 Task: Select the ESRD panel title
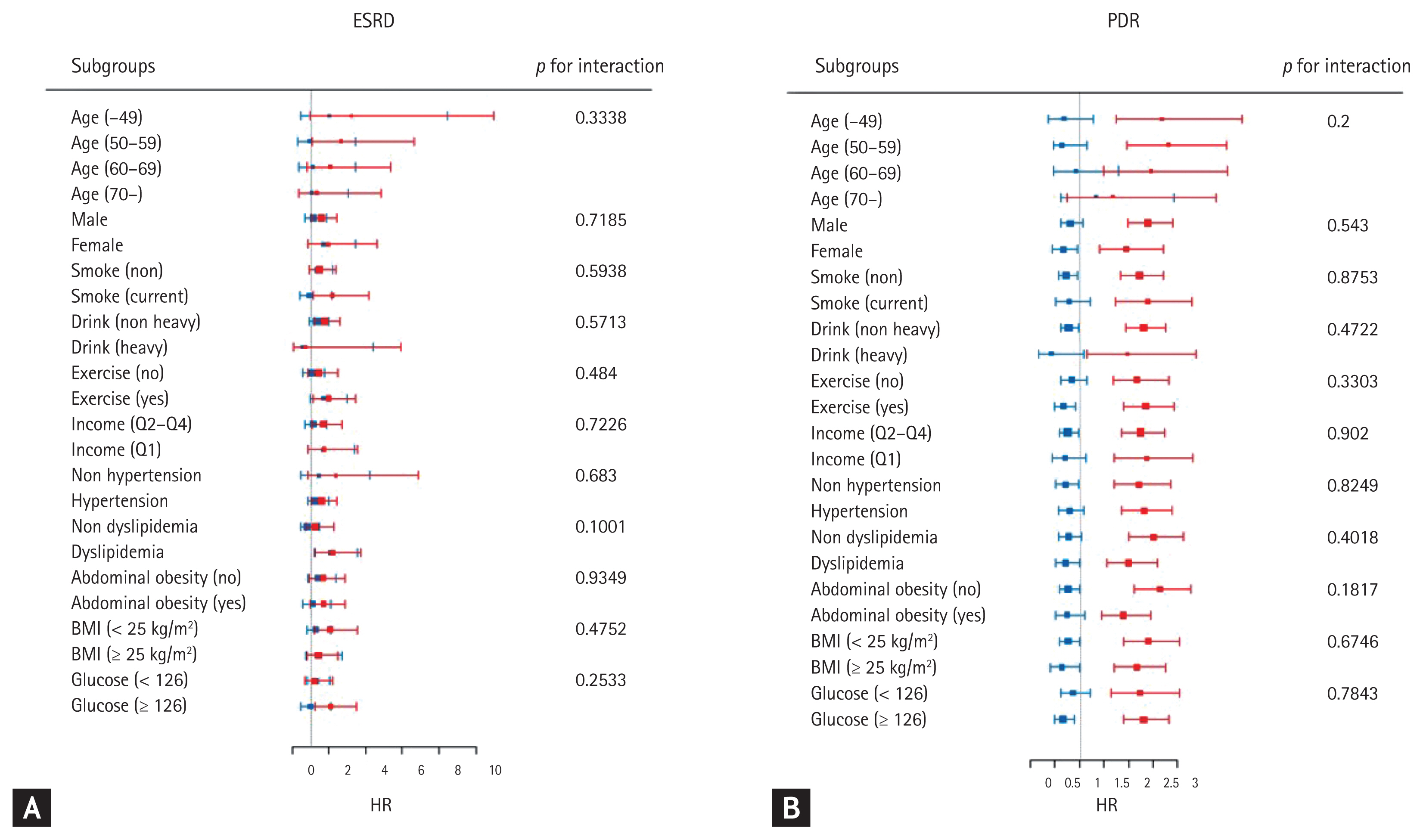coord(374,21)
